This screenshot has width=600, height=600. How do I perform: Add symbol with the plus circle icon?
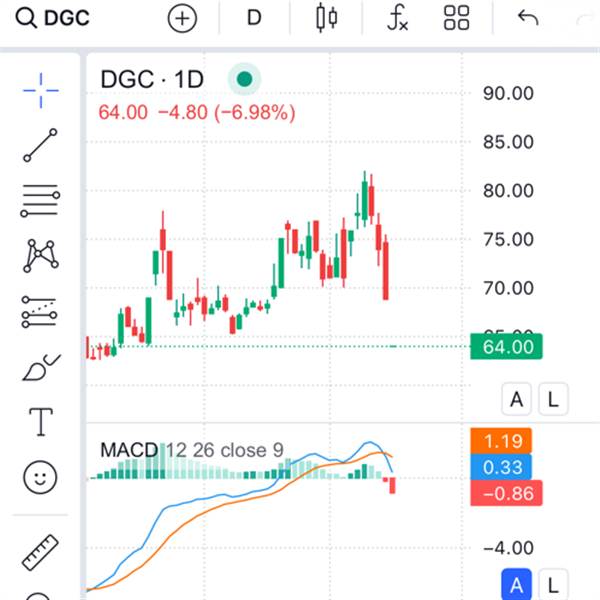(182, 18)
